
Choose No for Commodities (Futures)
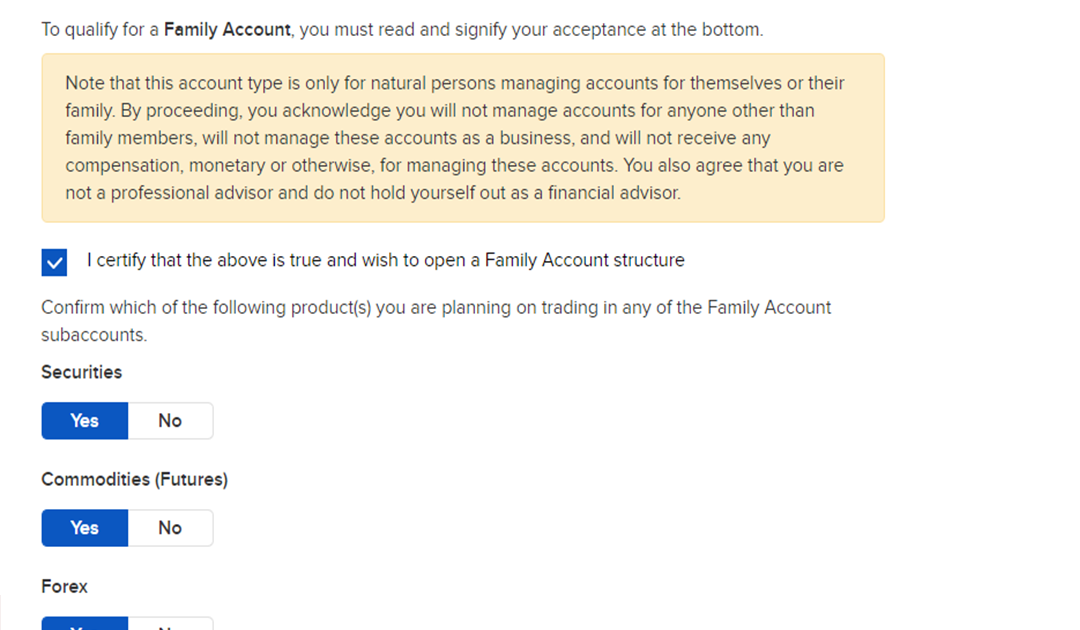[170, 528]
